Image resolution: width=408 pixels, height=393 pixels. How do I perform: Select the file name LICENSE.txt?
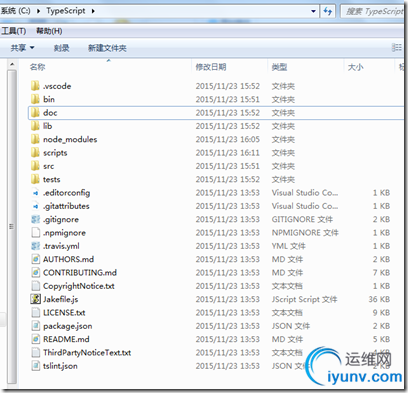(x=64, y=313)
